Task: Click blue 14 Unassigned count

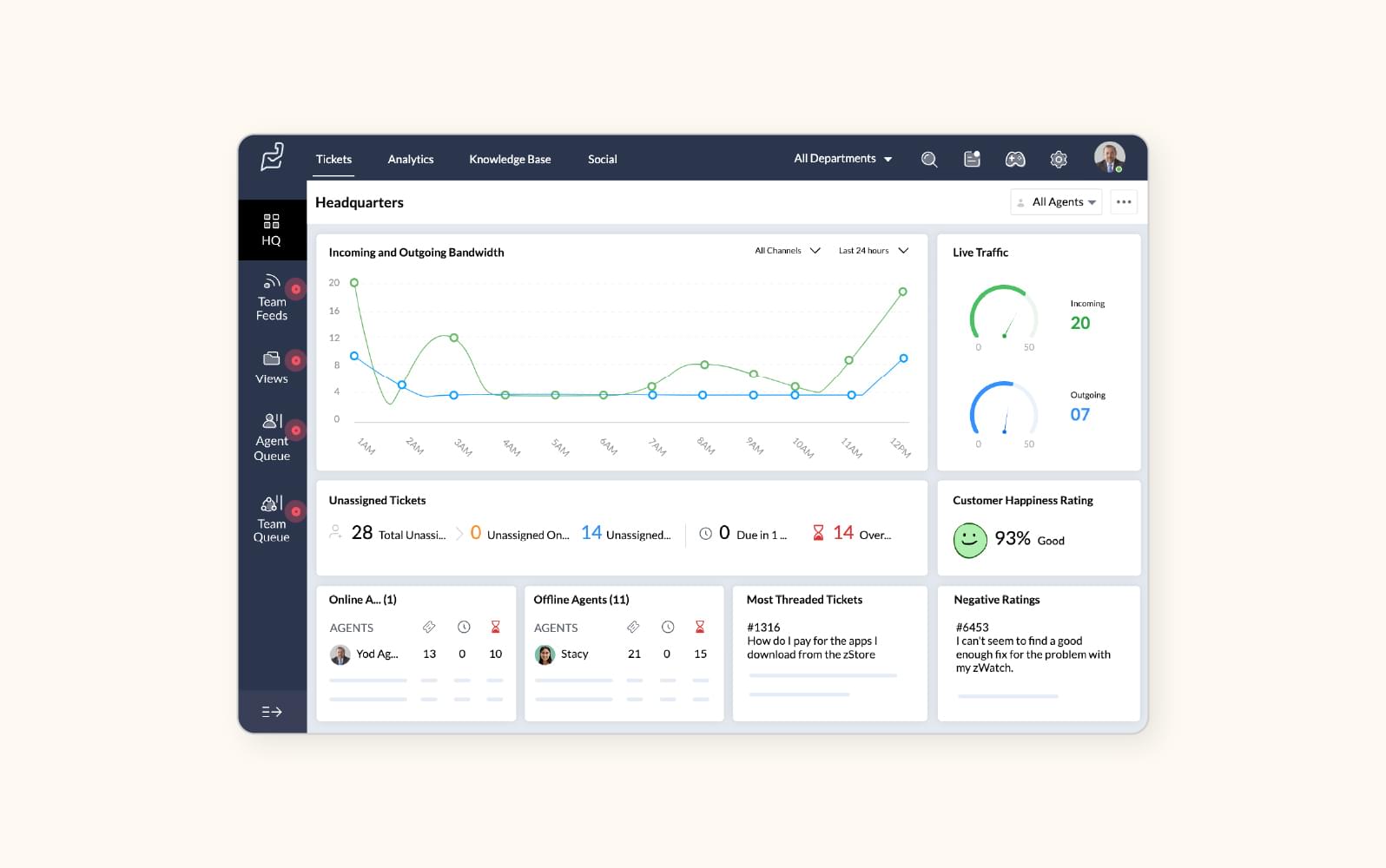Action: click(x=626, y=533)
